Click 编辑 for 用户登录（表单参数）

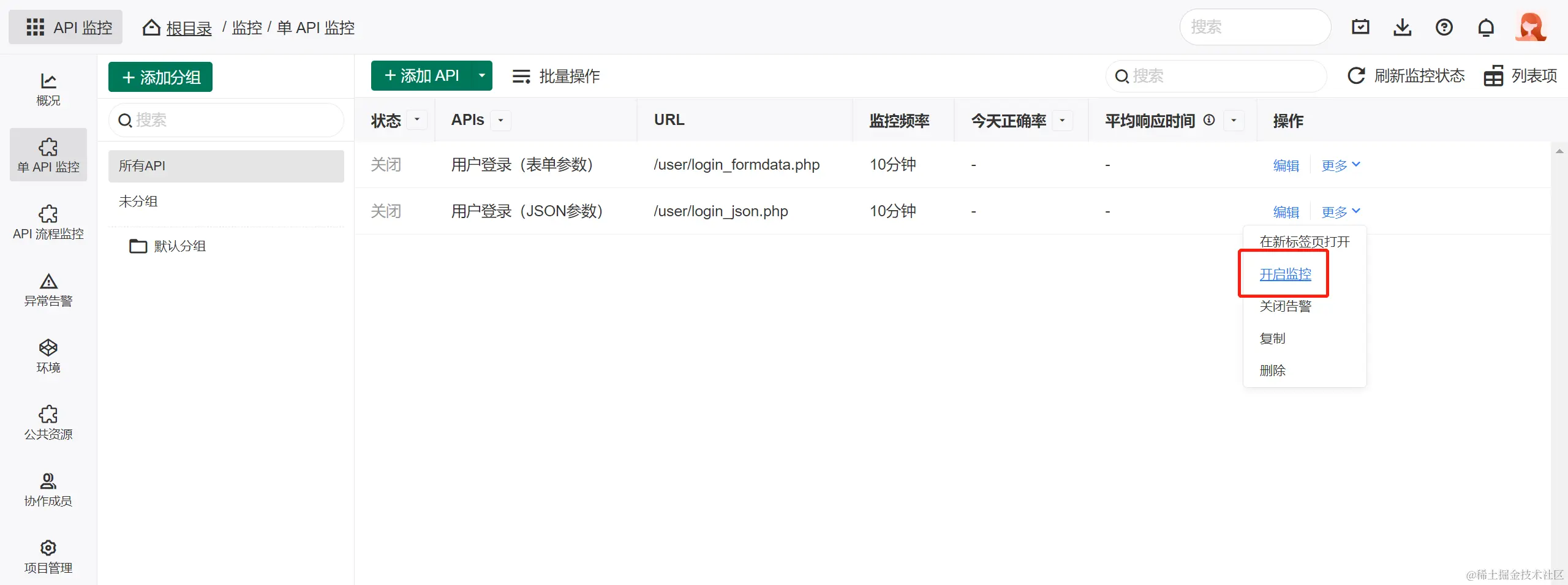1286,165
